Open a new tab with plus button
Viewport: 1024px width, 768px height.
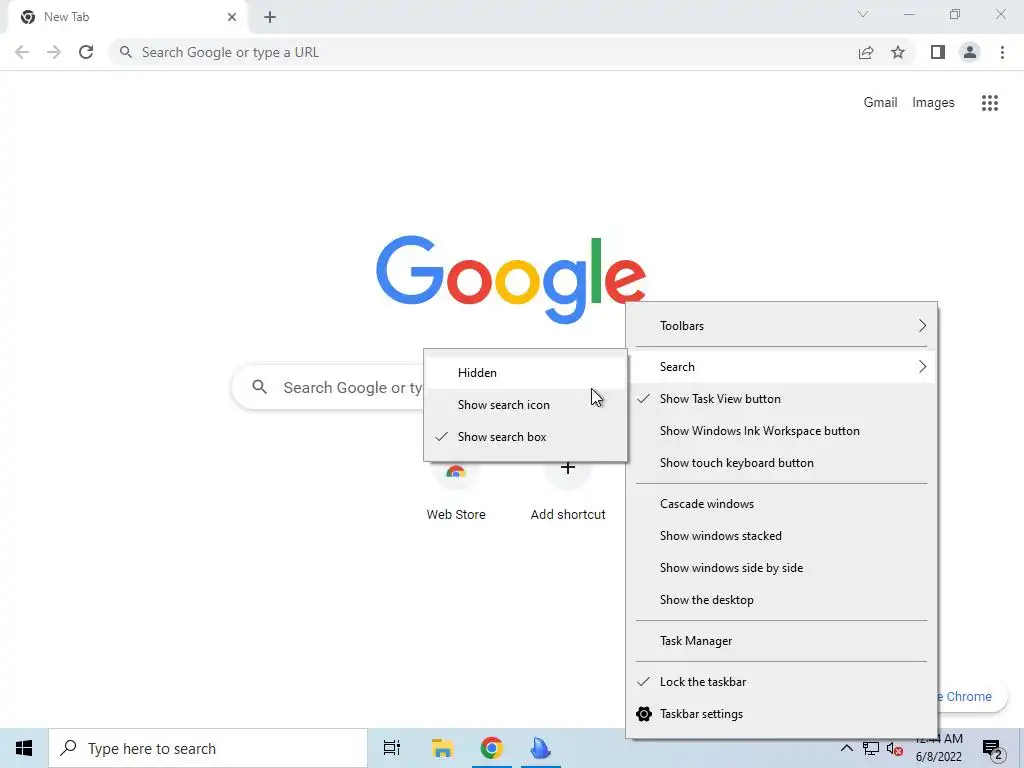pyautogui.click(x=270, y=17)
